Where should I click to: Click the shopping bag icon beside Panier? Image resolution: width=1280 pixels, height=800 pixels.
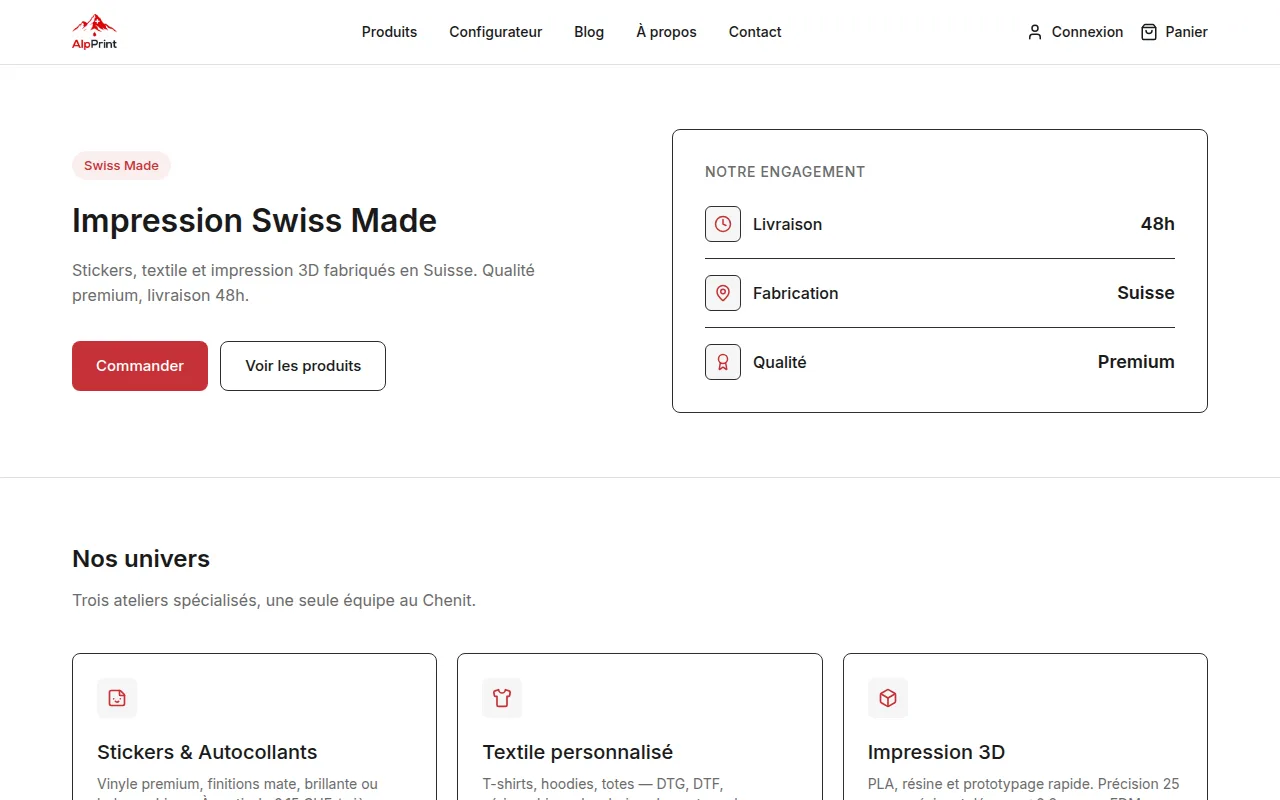pos(1149,32)
